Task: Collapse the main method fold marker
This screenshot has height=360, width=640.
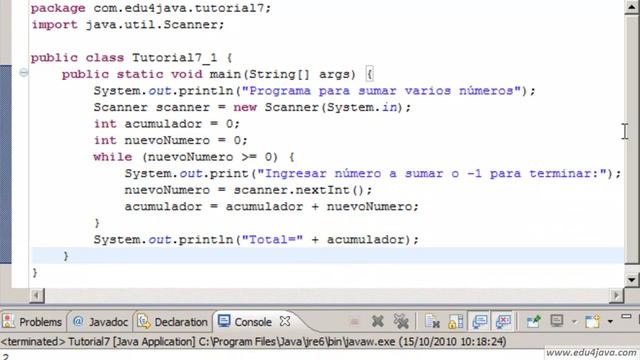Action: tap(24, 73)
